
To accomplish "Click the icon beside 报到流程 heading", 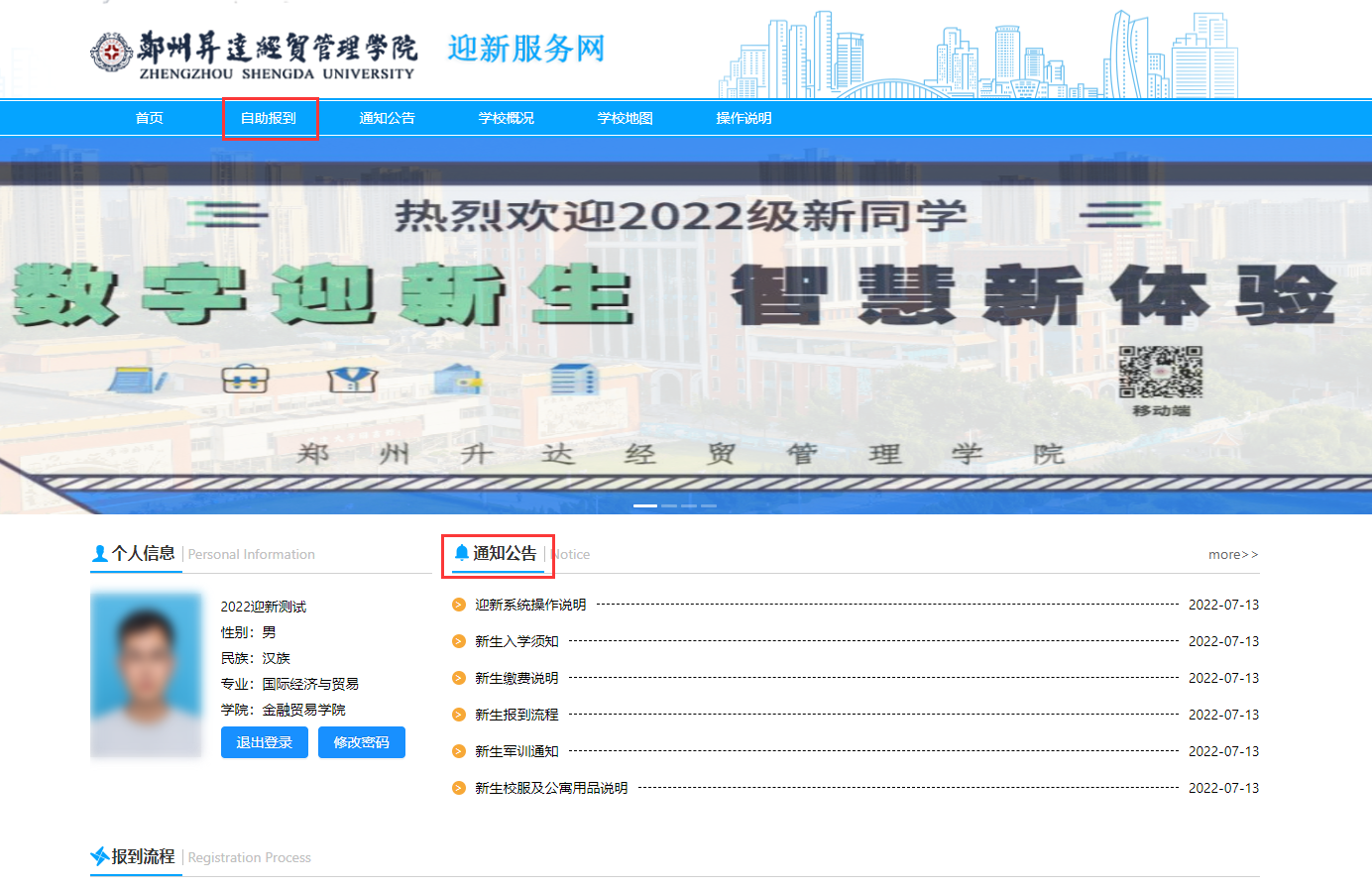I will (99, 855).
